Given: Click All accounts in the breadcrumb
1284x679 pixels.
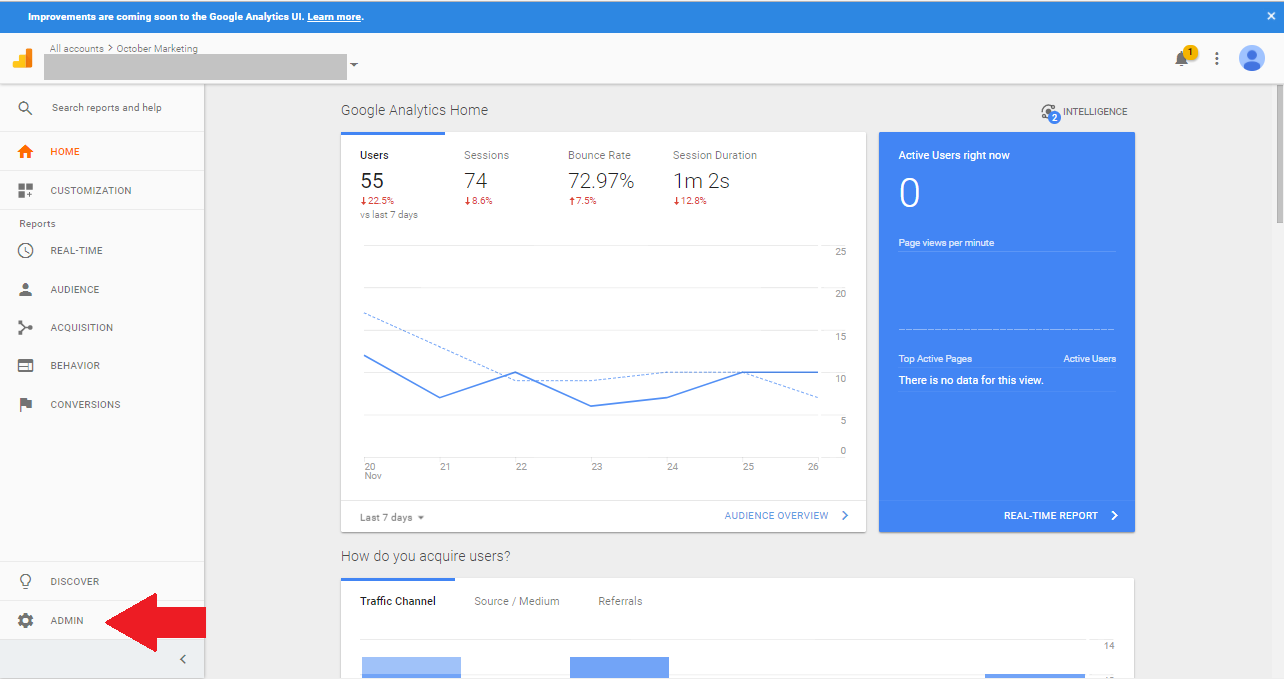Looking at the screenshot, I should 76,48.
